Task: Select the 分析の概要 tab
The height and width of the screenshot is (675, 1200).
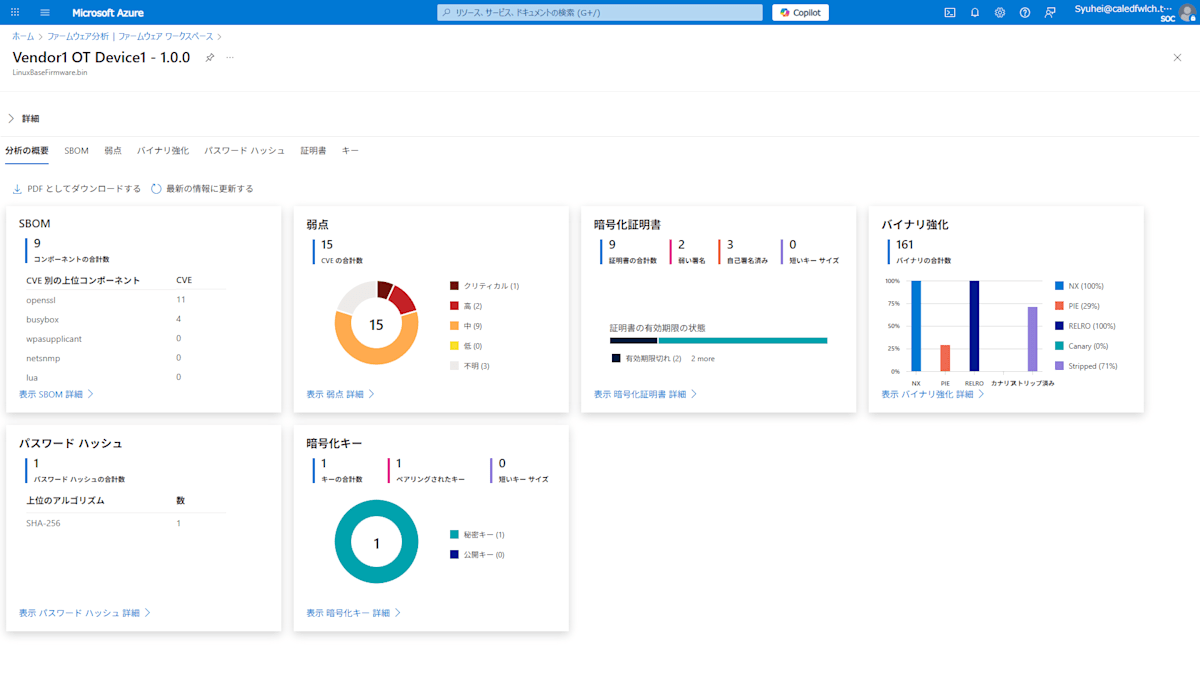Action: tap(27, 150)
